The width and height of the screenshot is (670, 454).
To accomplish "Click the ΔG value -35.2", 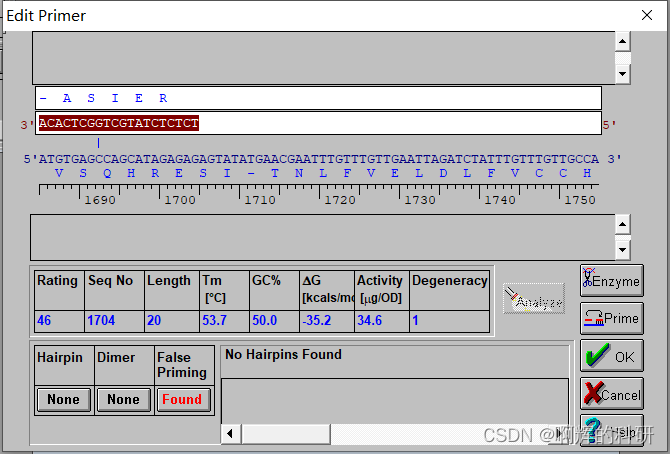I will [317, 321].
